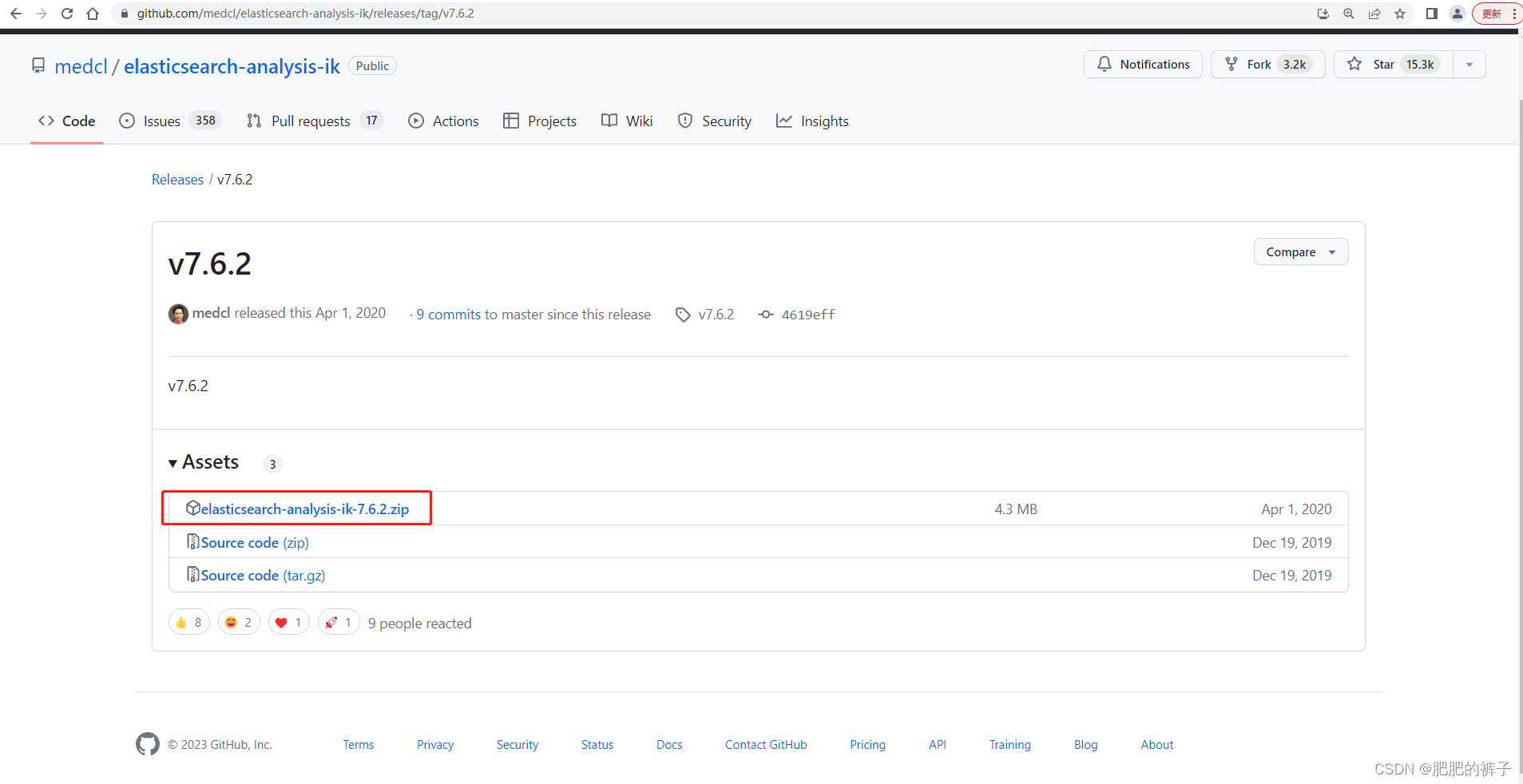Open the Contact GitHub footer link

[766, 745]
